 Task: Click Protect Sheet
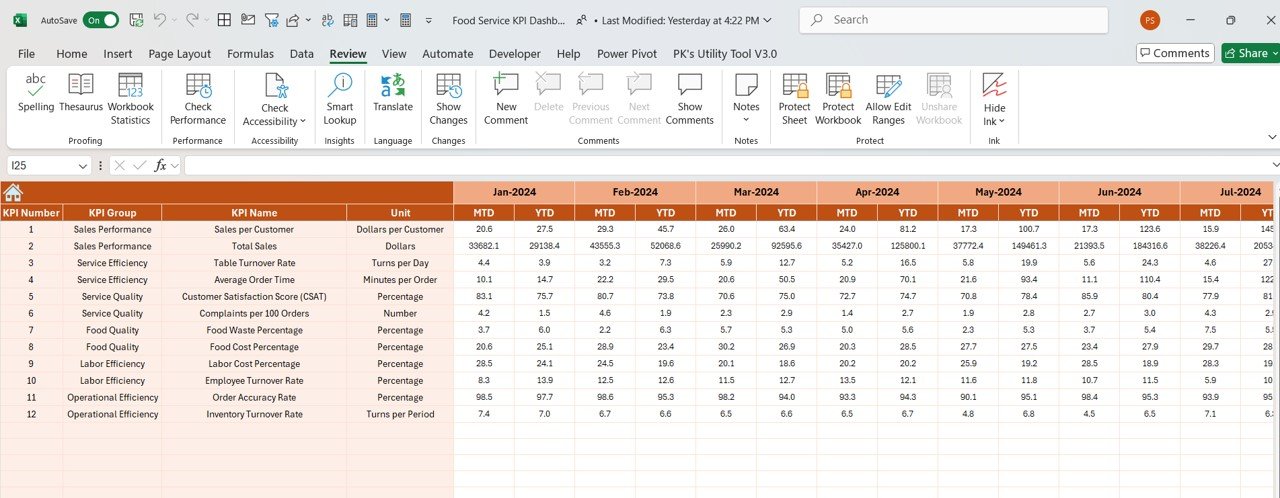pyautogui.click(x=795, y=99)
